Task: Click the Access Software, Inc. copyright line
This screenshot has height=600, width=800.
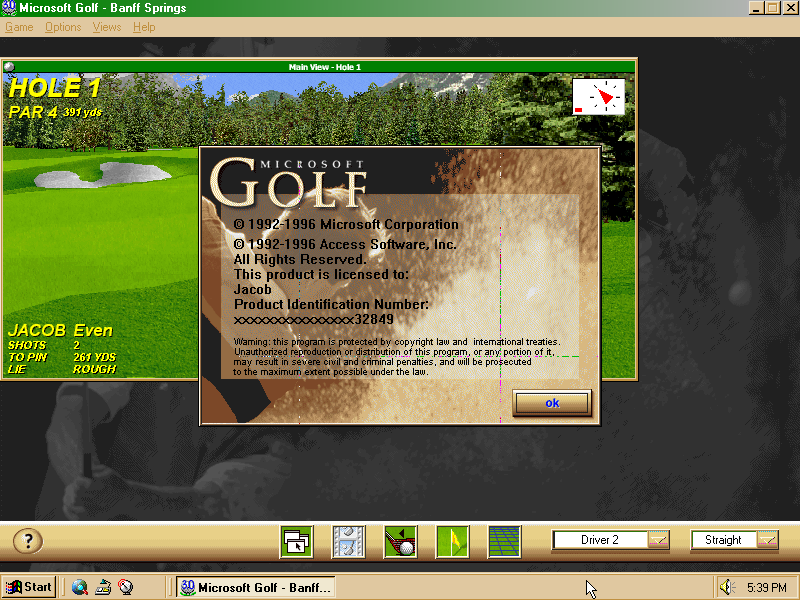Action: 345,244
